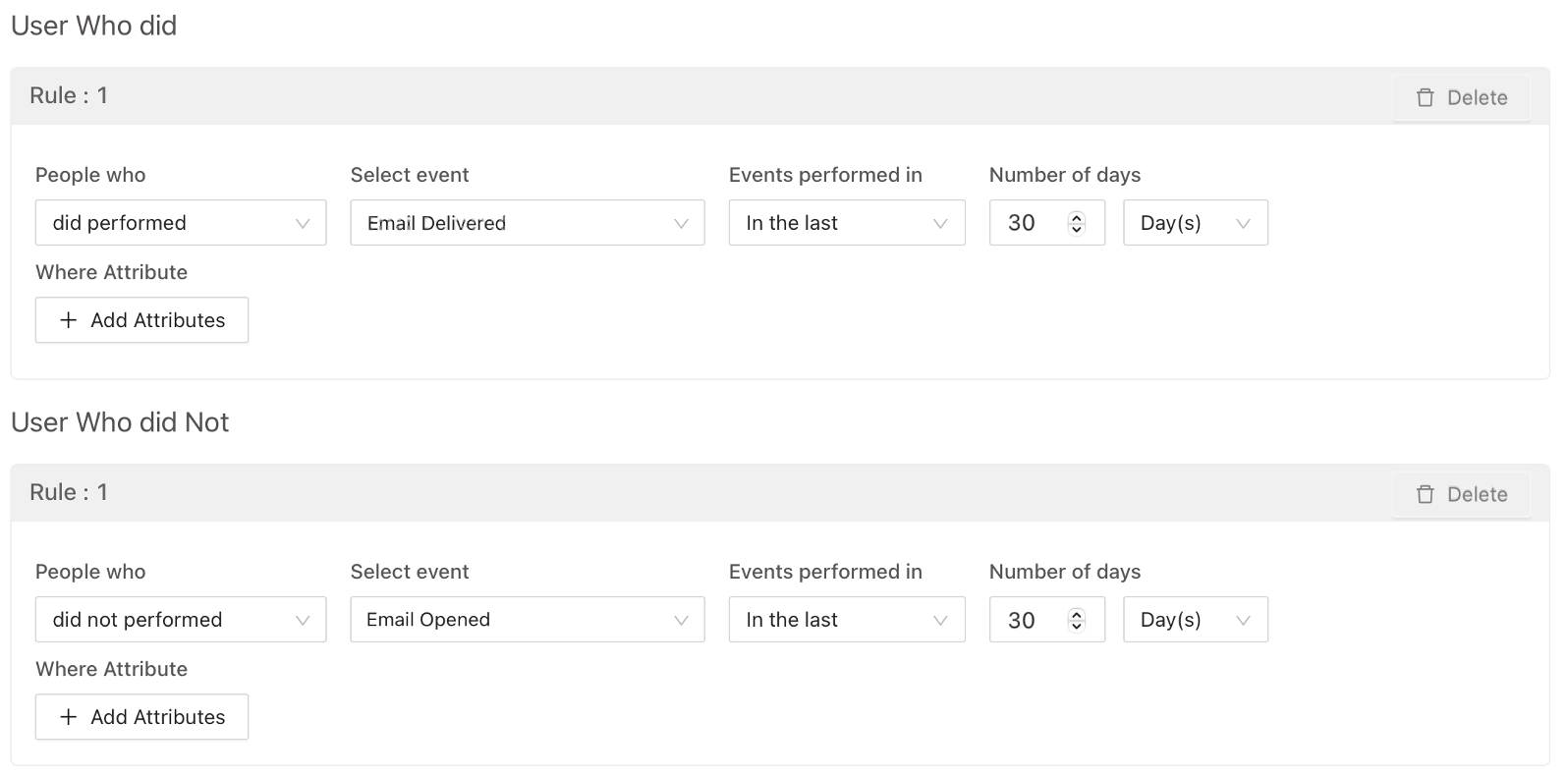Click 'Where Attribute' label in Email Opened rule
This screenshot has height=776, width=1568.
(x=112, y=669)
